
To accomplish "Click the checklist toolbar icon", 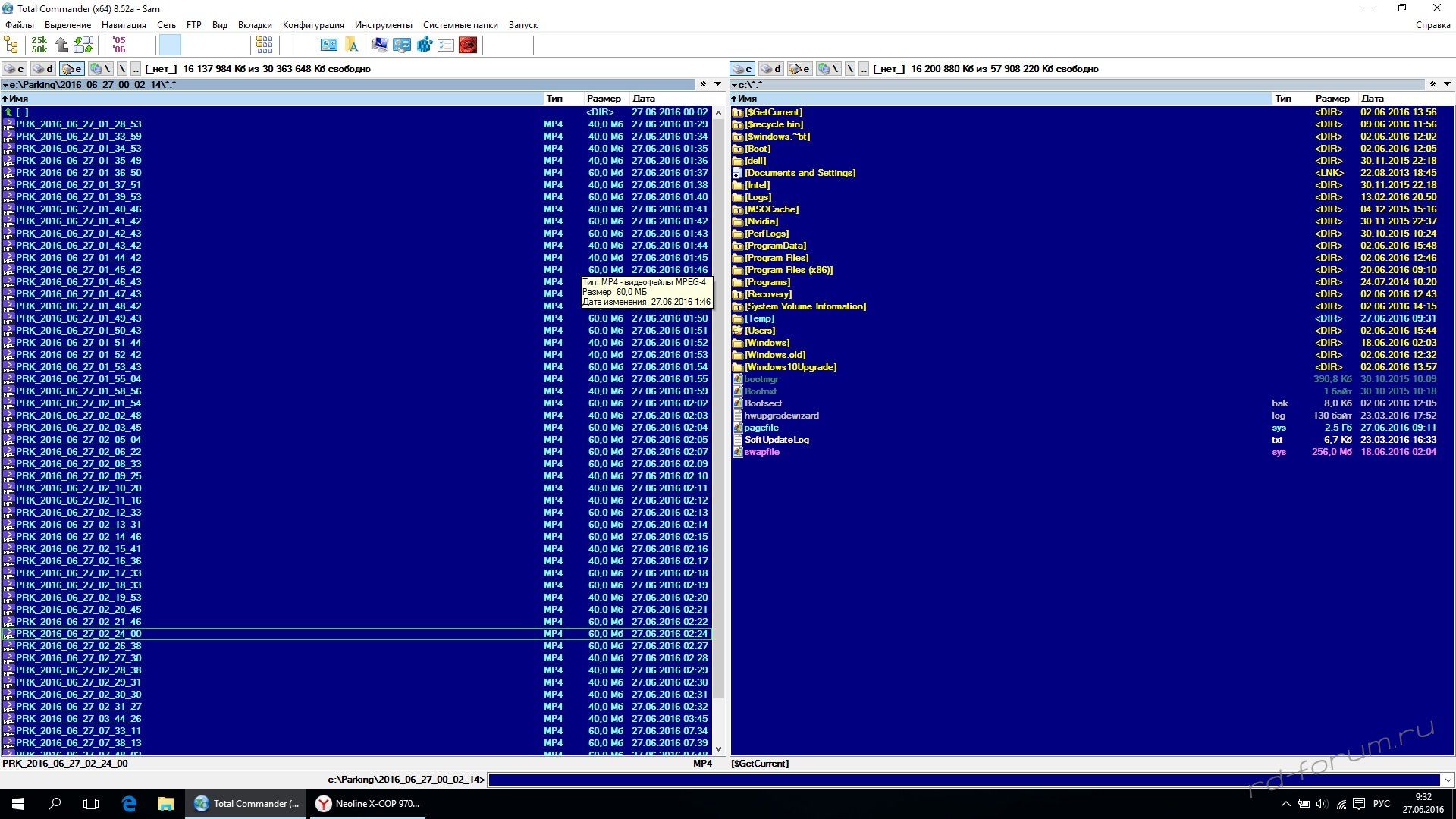I will (x=446, y=45).
